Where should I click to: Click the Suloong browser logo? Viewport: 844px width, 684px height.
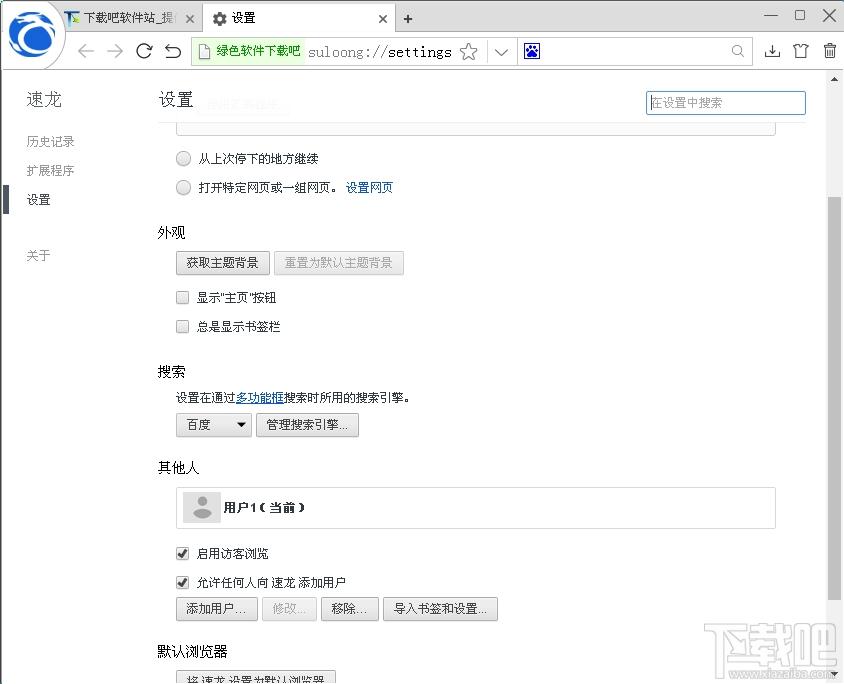pyautogui.click(x=32, y=36)
